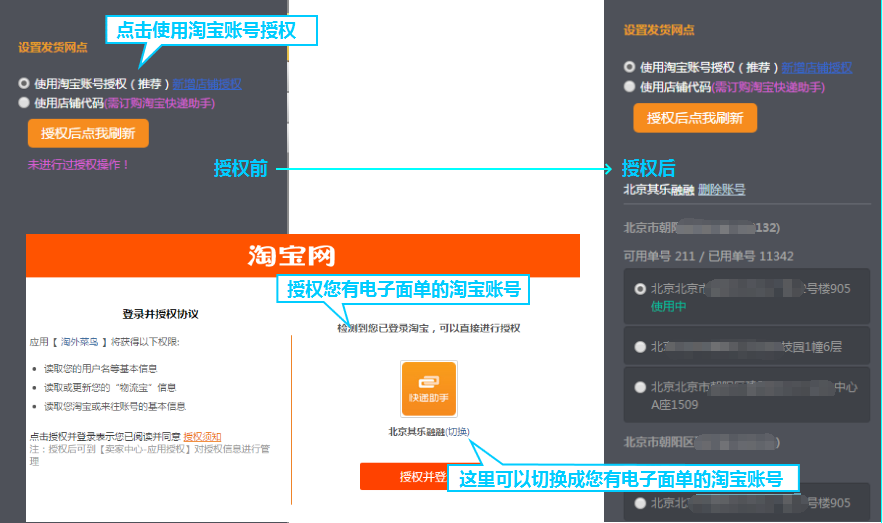
Task: Click left-panel 新增店铺授权 link
Action: coord(207,84)
